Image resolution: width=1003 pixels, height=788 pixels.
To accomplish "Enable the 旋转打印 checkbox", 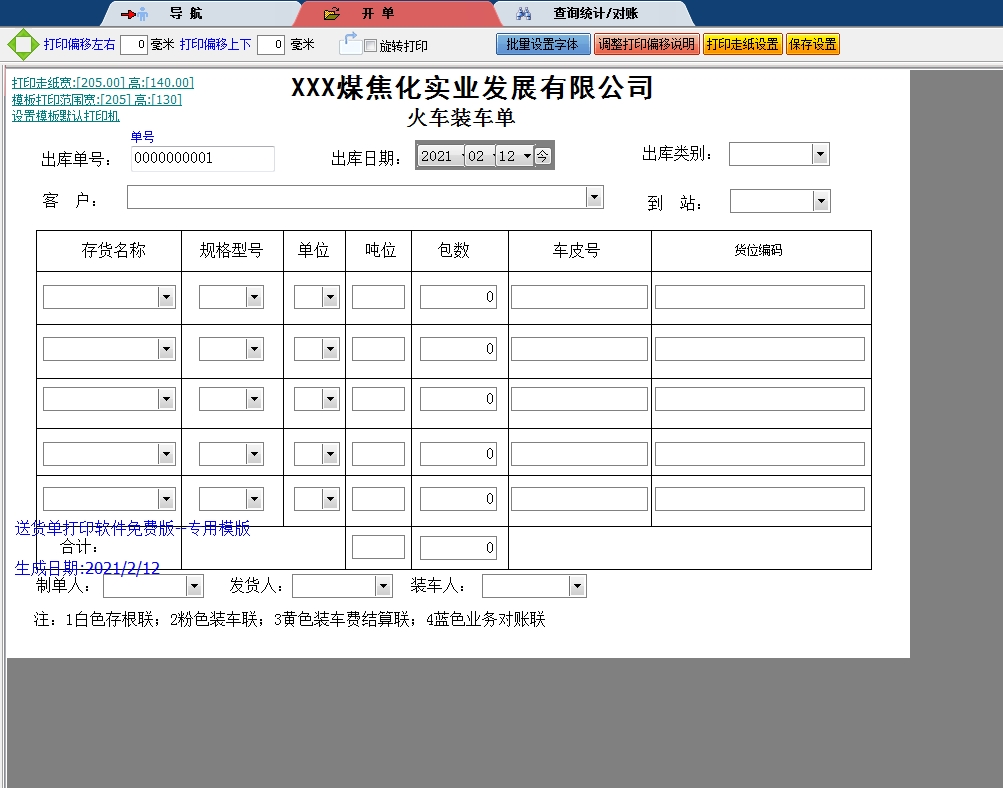I will click(371, 46).
